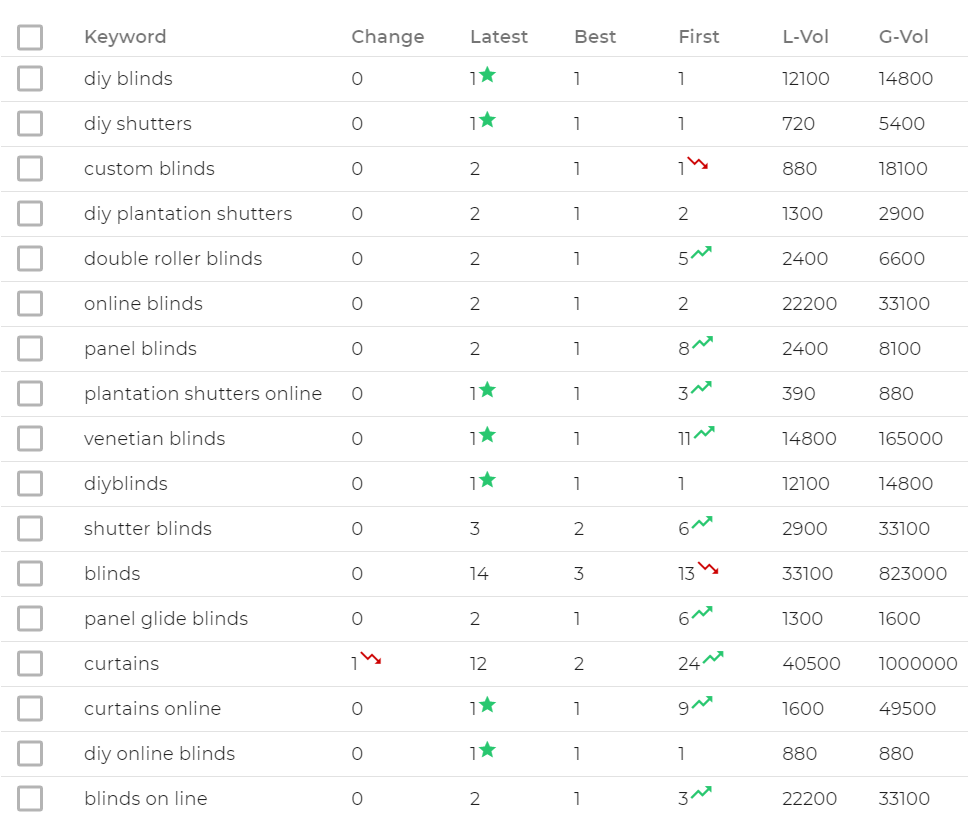Tick the checkbox for blinds on line
The height and width of the screenshot is (815, 968).
click(x=30, y=798)
